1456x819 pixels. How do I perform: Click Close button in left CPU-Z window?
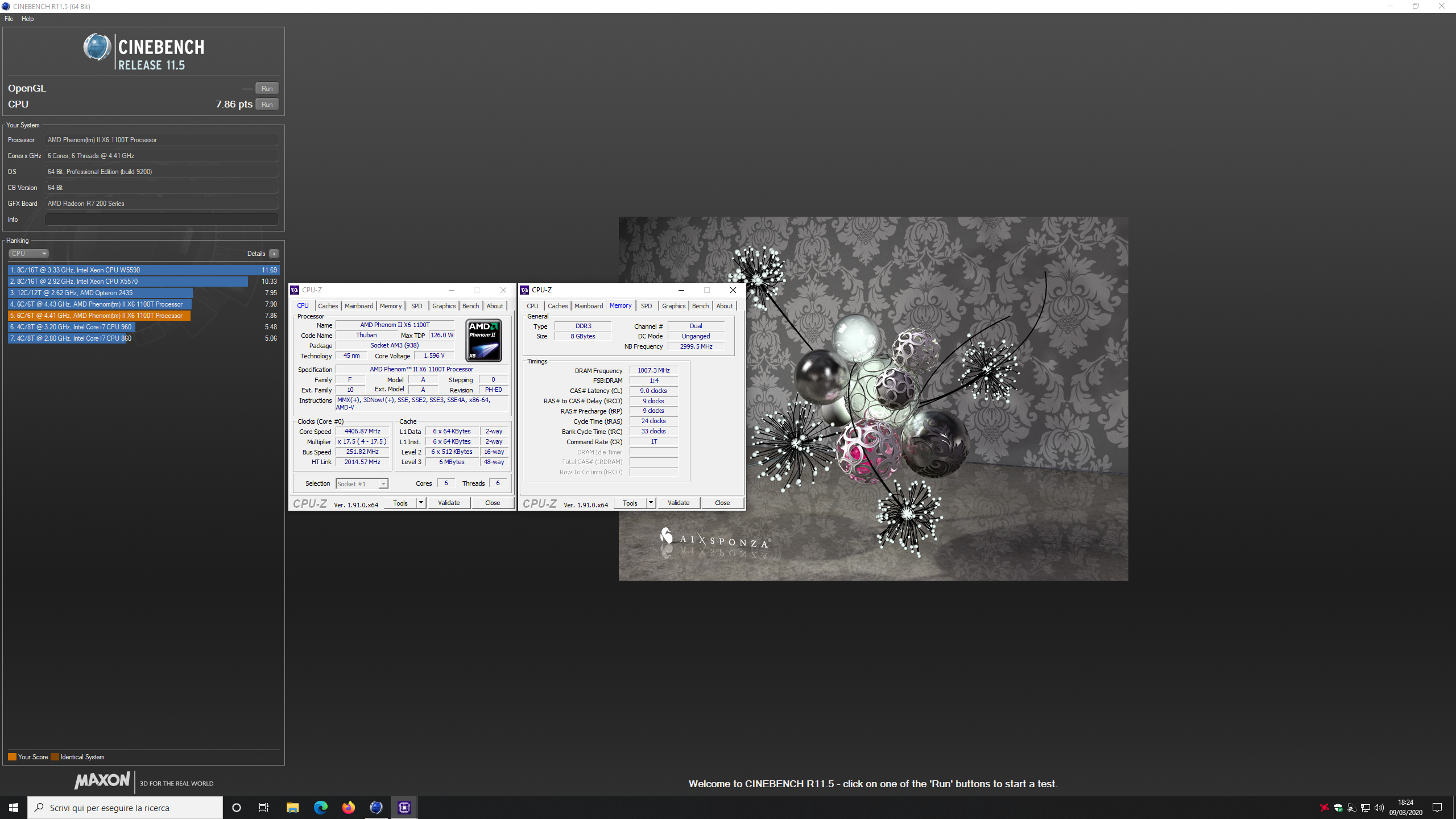493,503
